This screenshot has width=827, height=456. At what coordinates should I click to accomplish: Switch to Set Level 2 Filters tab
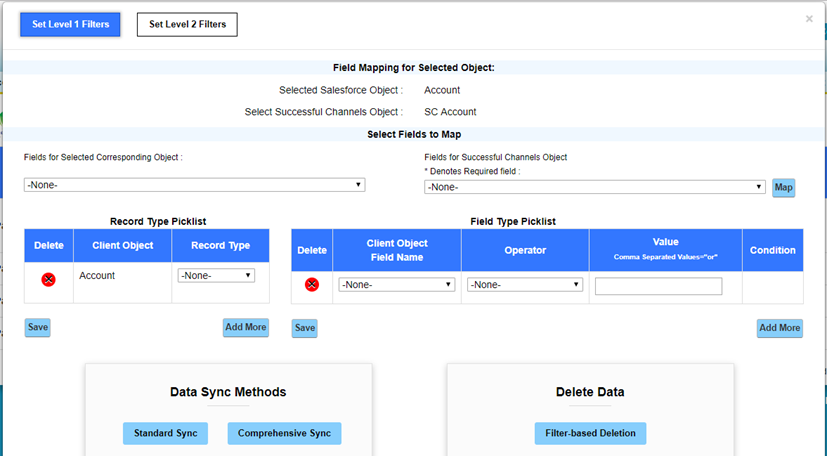(187, 24)
